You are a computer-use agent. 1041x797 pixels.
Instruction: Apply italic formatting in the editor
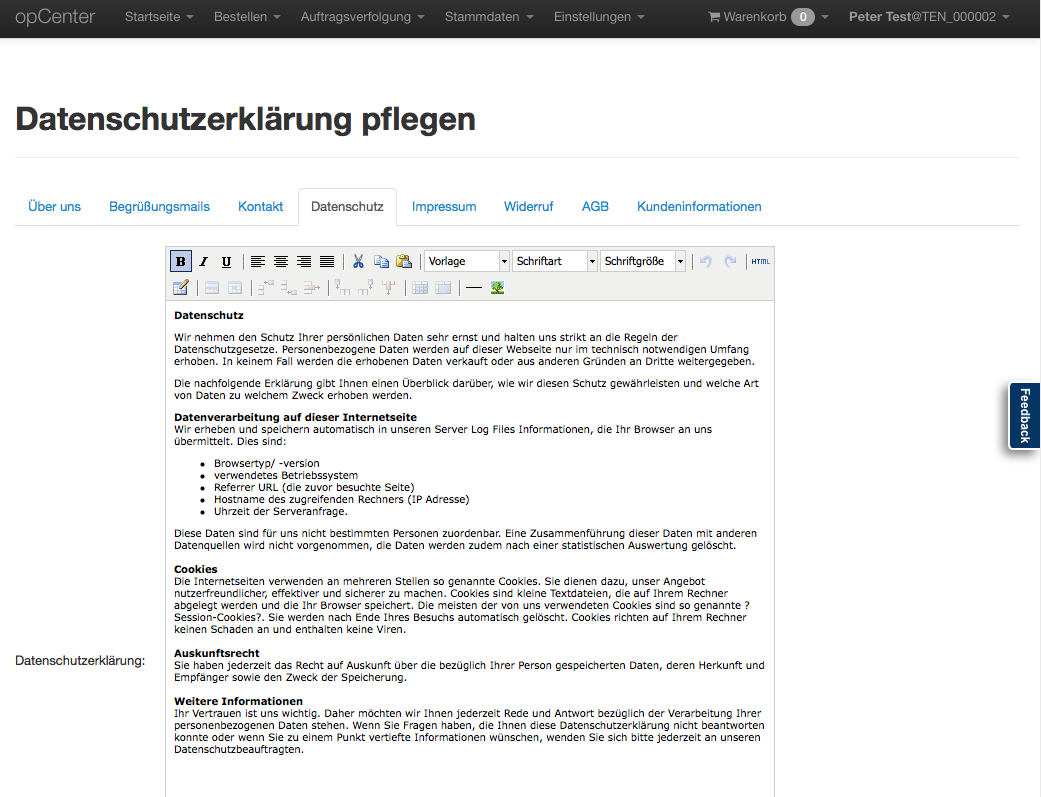(203, 261)
